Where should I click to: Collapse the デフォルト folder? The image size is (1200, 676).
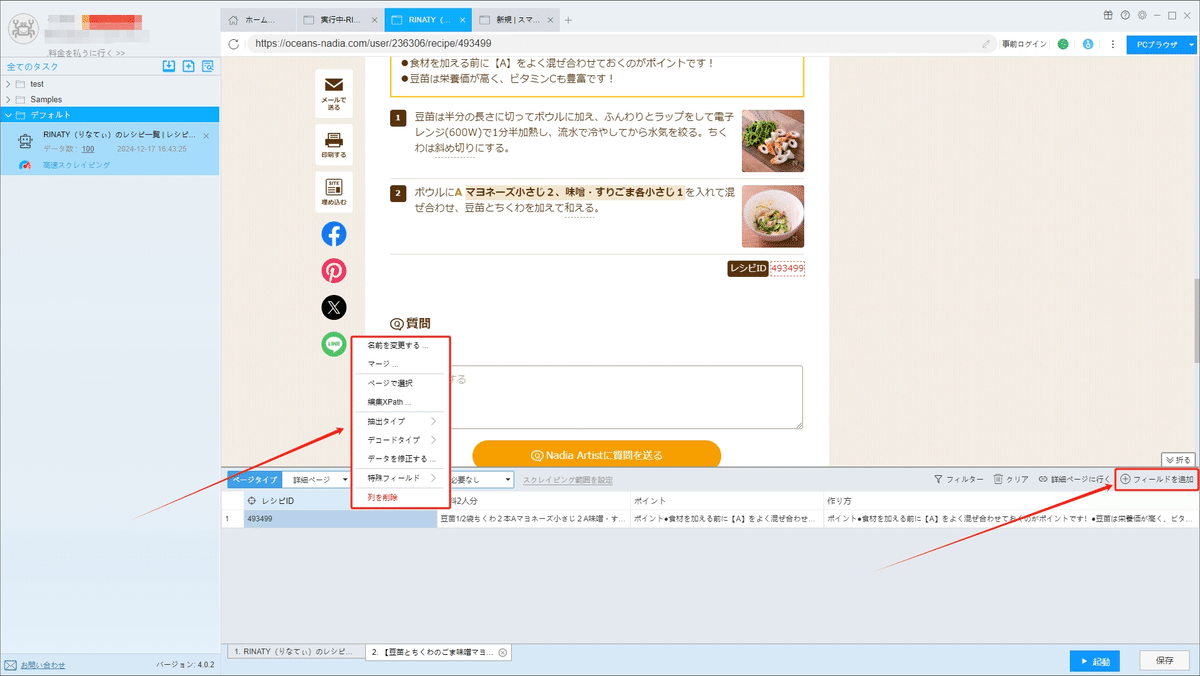point(8,115)
